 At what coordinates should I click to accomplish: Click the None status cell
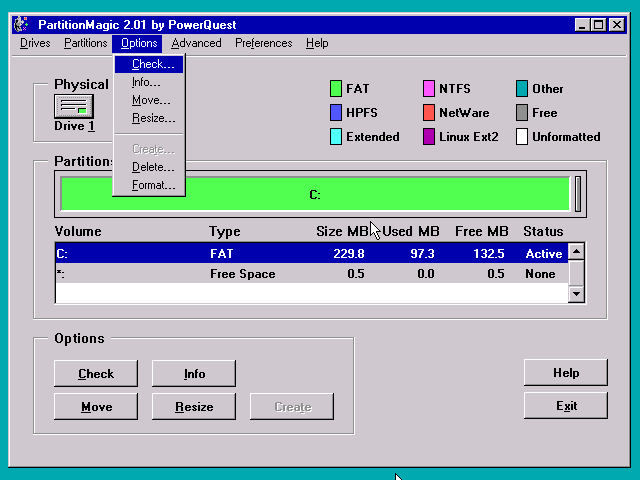coord(540,274)
